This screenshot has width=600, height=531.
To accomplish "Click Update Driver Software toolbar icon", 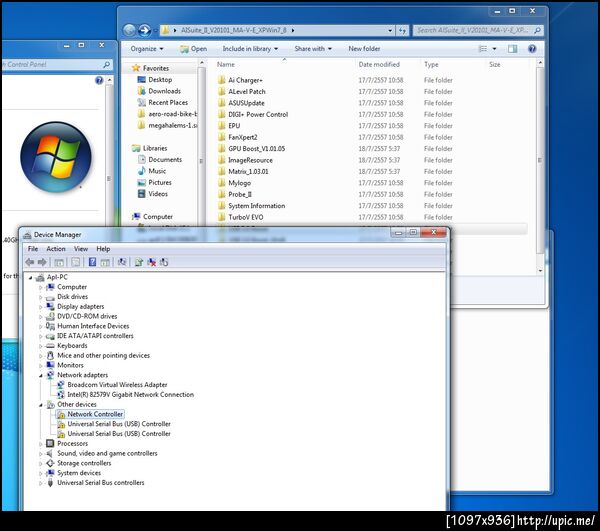I will coord(139,262).
